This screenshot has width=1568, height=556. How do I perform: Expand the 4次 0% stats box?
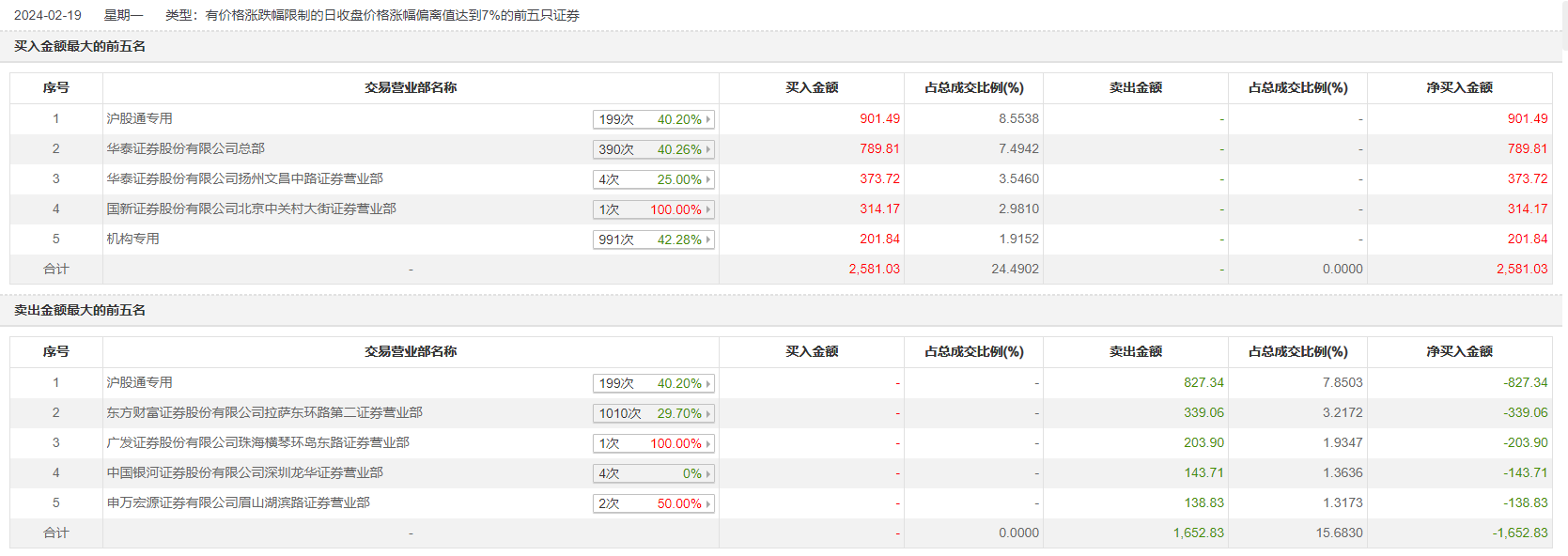[x=654, y=473]
